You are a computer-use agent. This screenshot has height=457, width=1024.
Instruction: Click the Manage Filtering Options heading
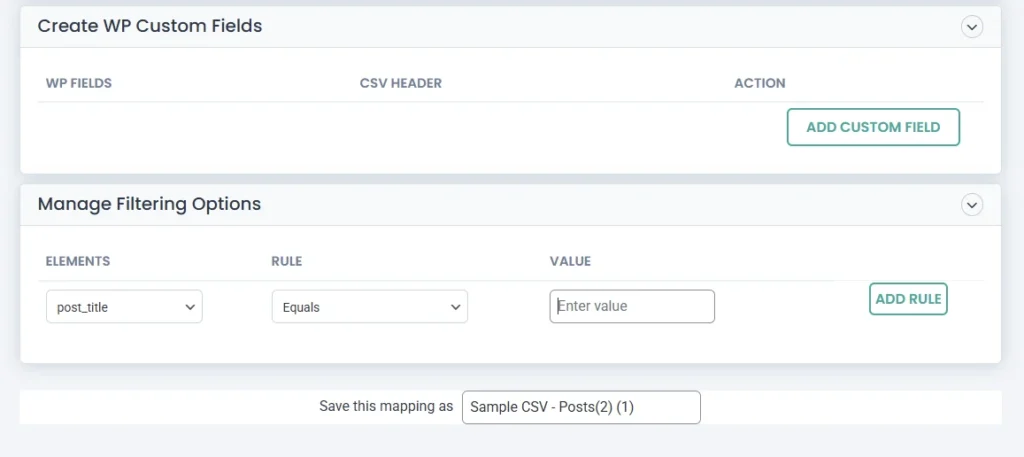pos(149,204)
